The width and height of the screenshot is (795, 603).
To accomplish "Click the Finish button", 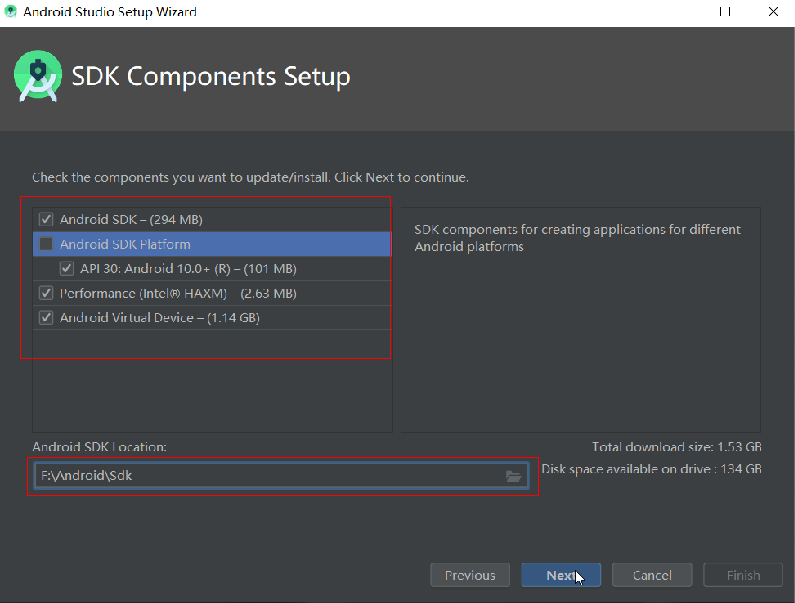I will [x=743, y=575].
